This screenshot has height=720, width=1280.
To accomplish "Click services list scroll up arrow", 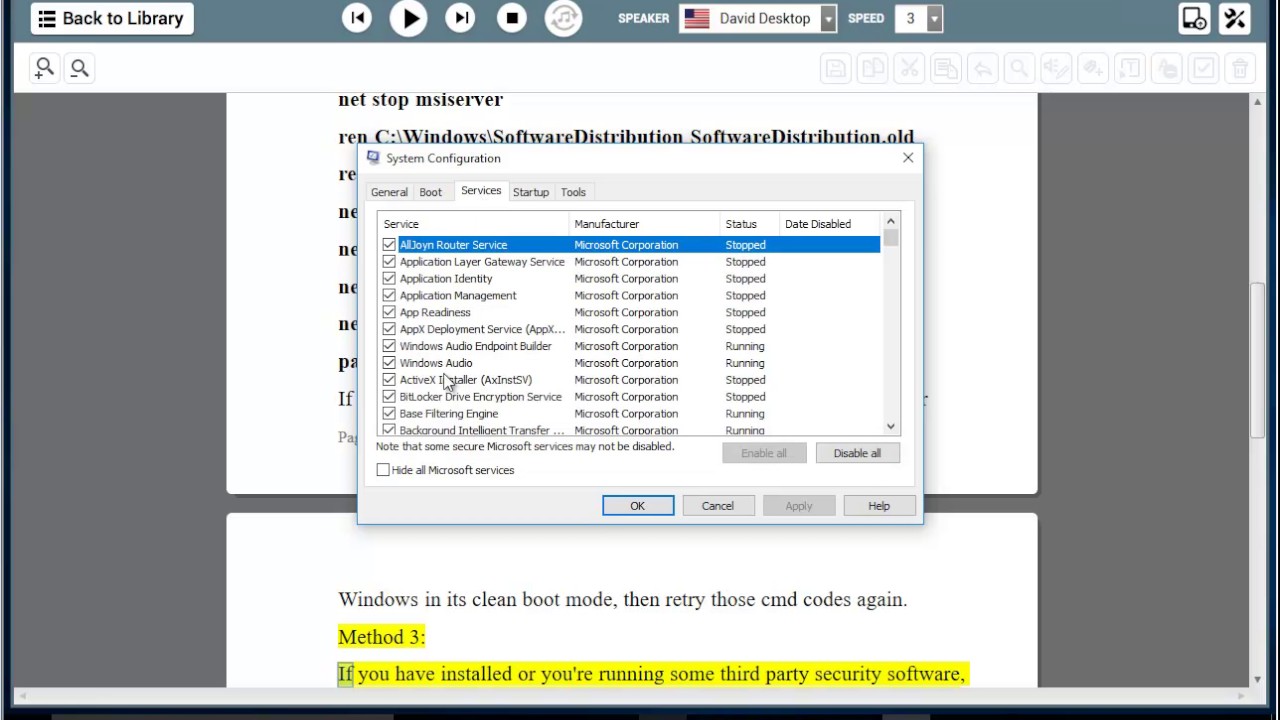I will tap(891, 219).
